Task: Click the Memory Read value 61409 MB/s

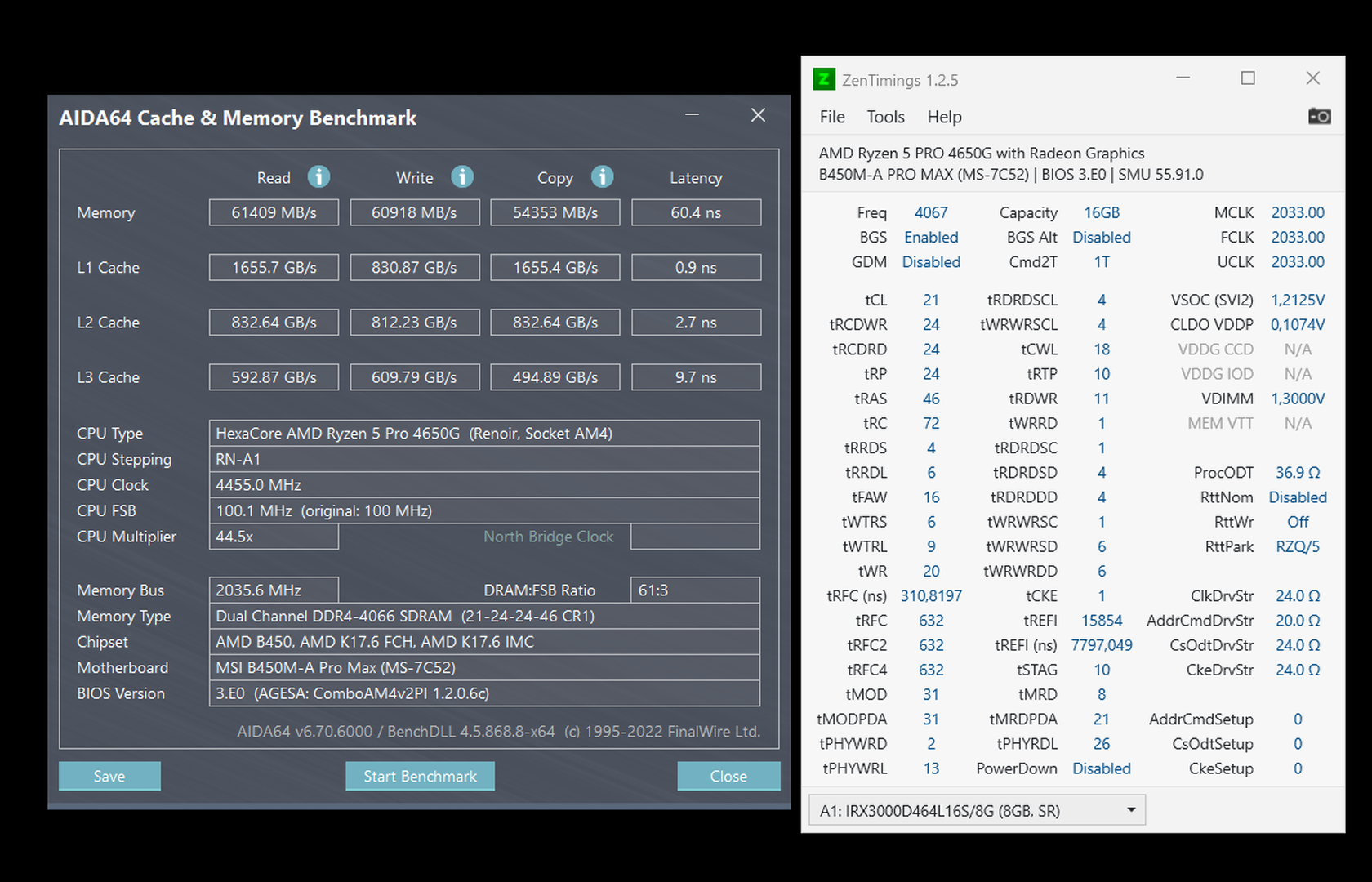Action: (x=274, y=212)
